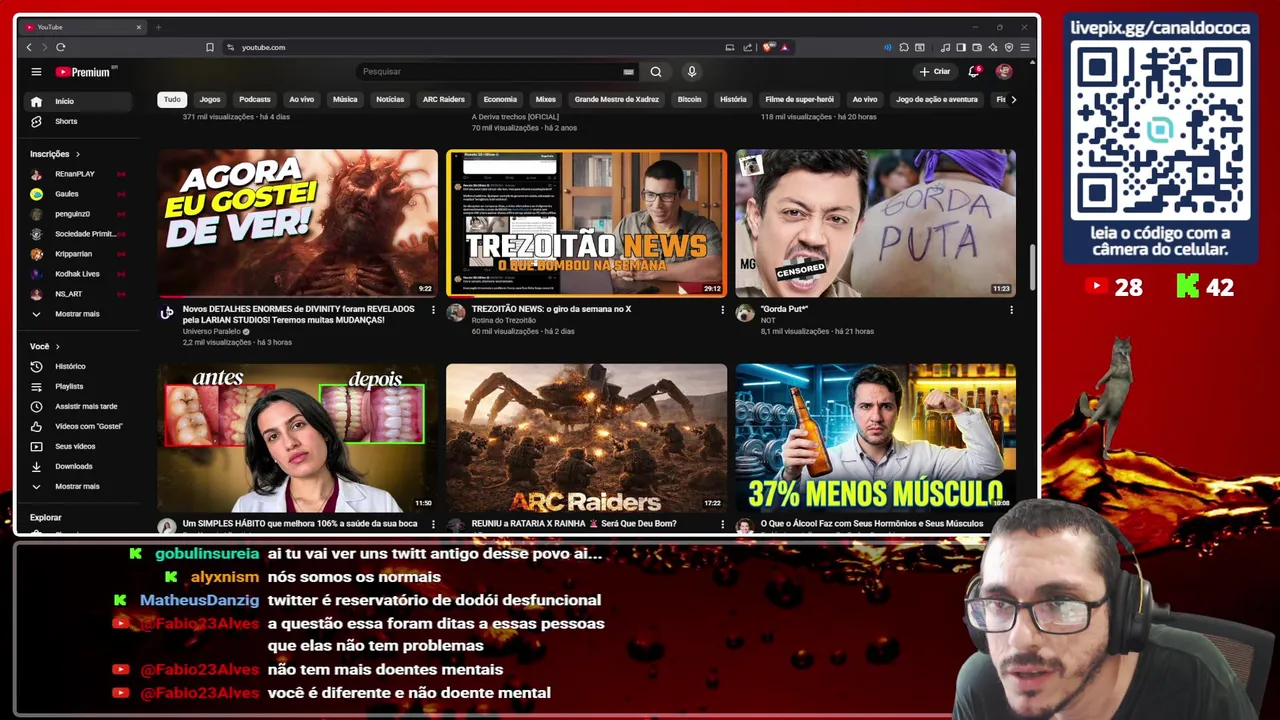Open Vídeos com "Gostei" in sidebar
Screen dimensions: 1280x720
78,426
